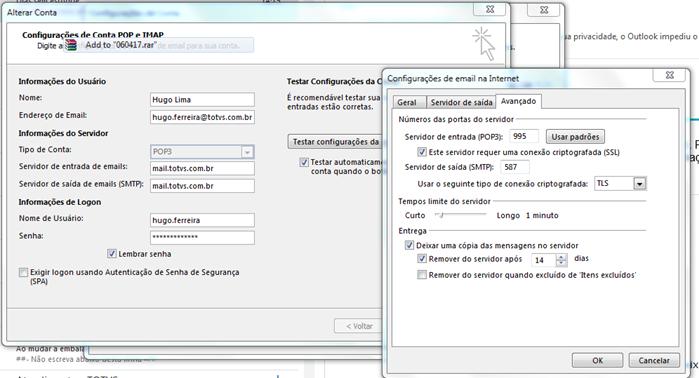Decrease the days value with the spinner down arrow

click(562, 263)
